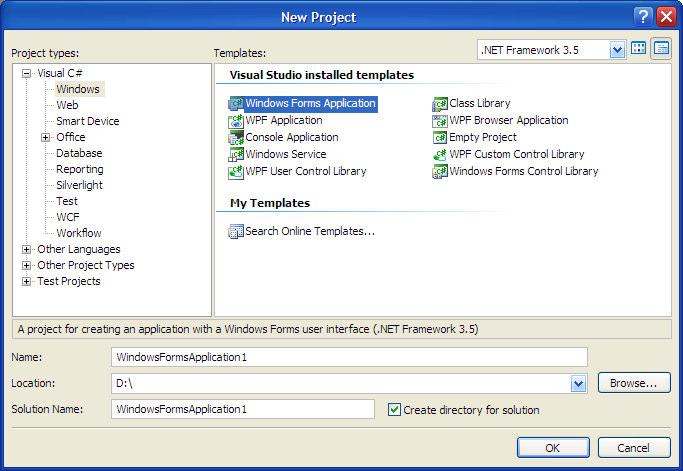Choose 'Console Application' template text
The width and height of the screenshot is (683, 471).
pyautogui.click(x=292, y=138)
